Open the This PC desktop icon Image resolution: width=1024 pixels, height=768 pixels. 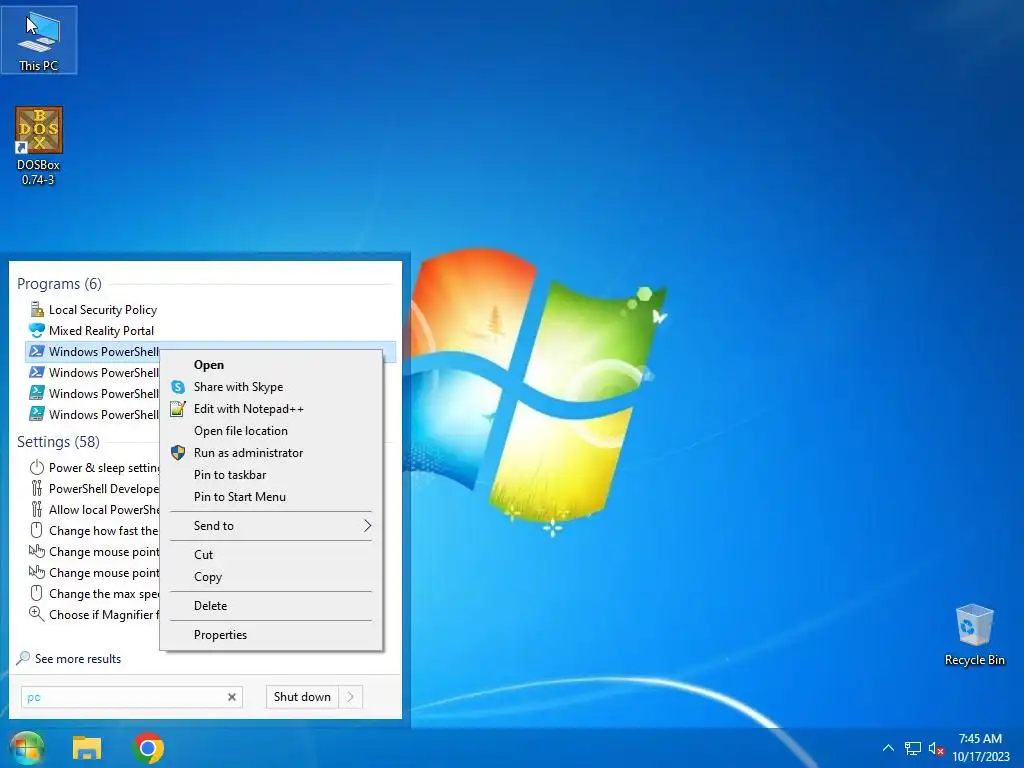pyautogui.click(x=39, y=40)
